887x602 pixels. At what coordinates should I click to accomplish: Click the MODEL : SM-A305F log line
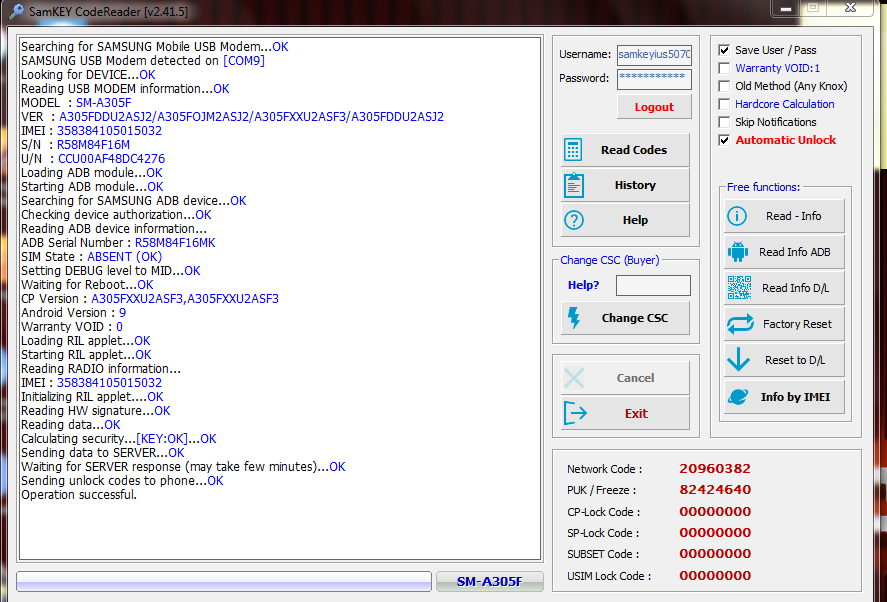(76, 102)
